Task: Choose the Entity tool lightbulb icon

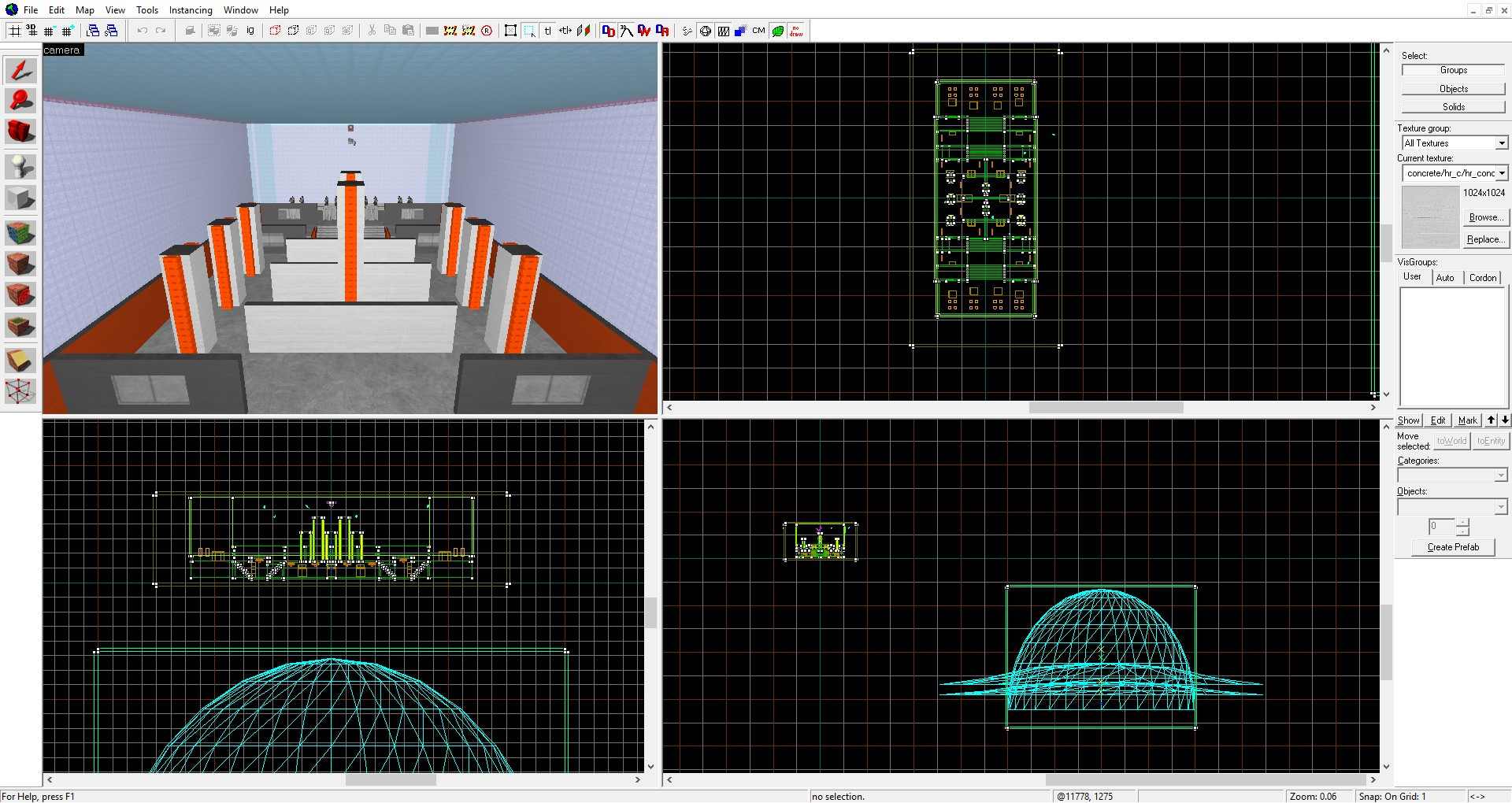Action: (20, 166)
